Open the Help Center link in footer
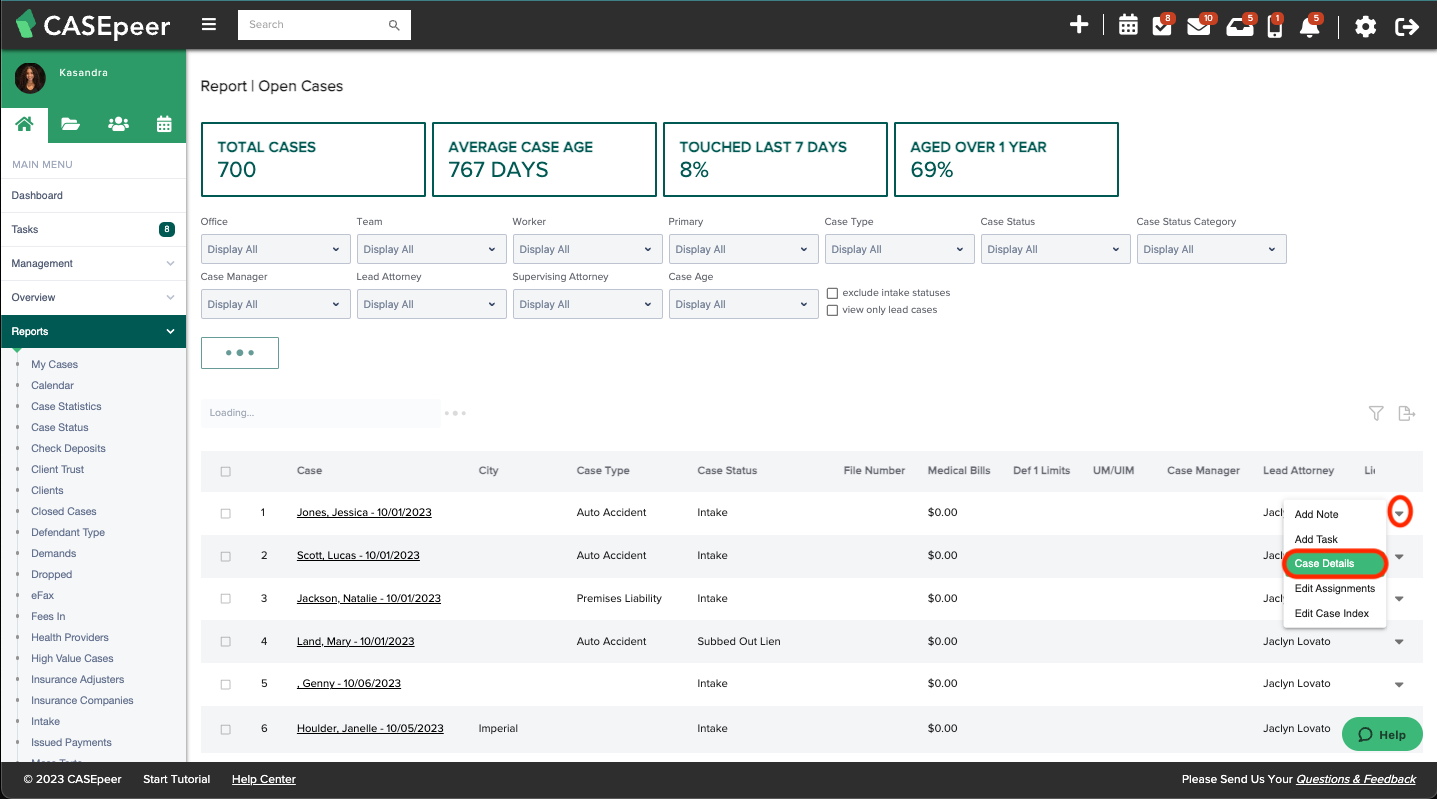Image resolution: width=1437 pixels, height=799 pixels. click(264, 780)
